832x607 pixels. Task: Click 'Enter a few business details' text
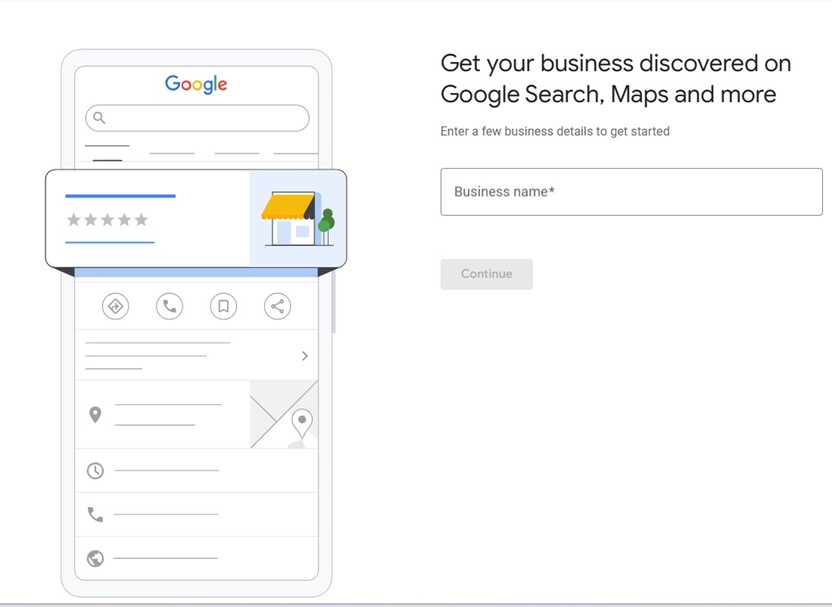[x=555, y=131]
